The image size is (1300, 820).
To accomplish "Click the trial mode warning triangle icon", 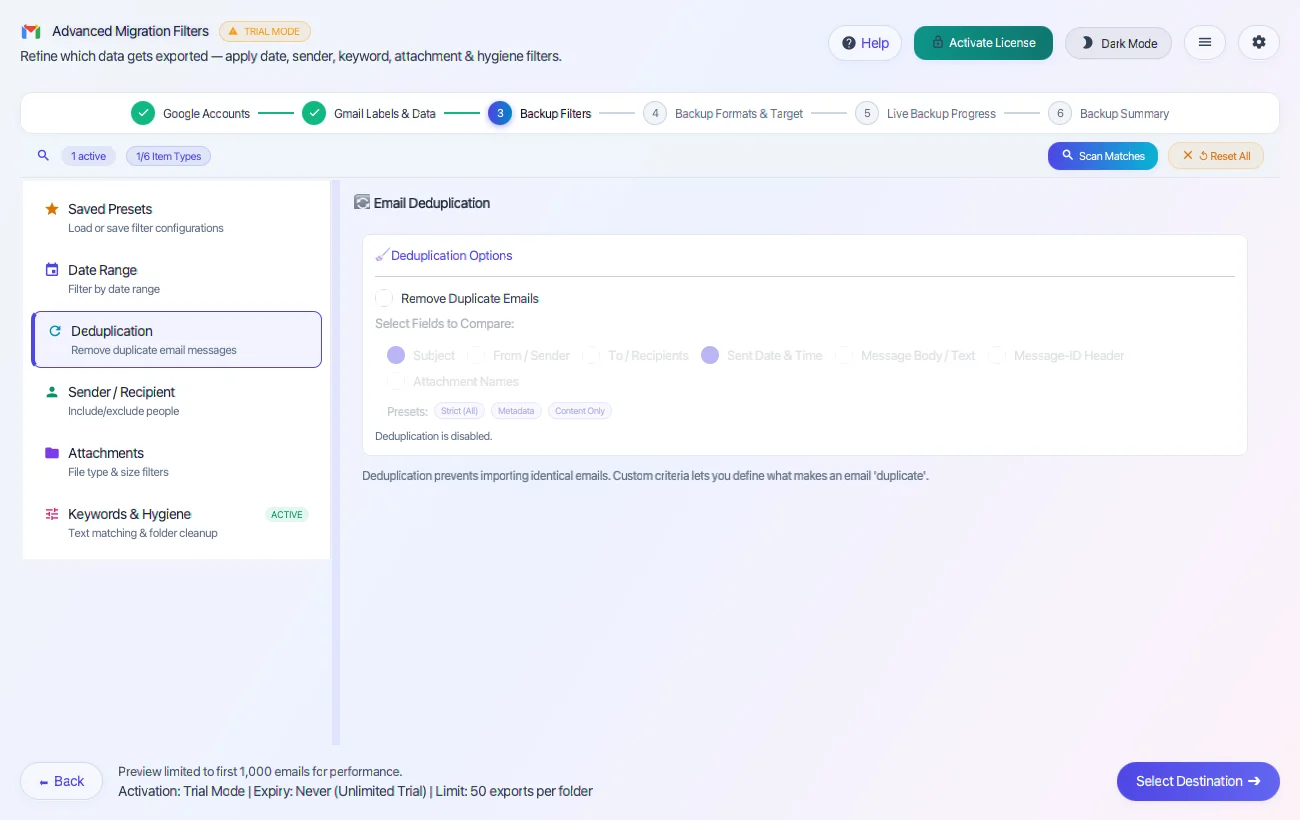I will pyautogui.click(x=233, y=32).
